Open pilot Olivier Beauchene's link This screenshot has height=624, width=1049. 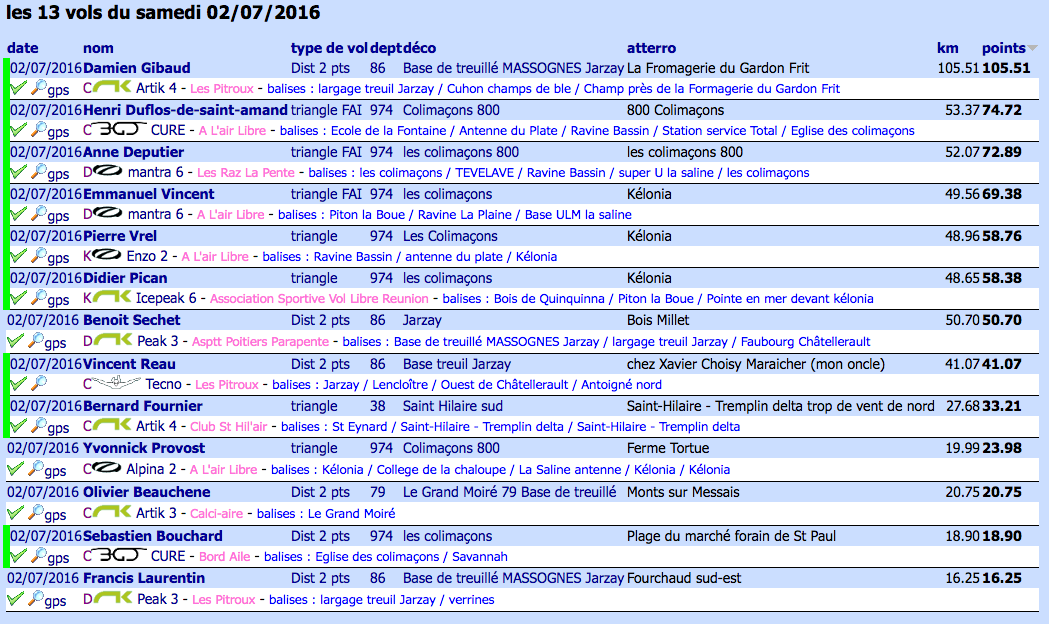[x=147, y=492]
